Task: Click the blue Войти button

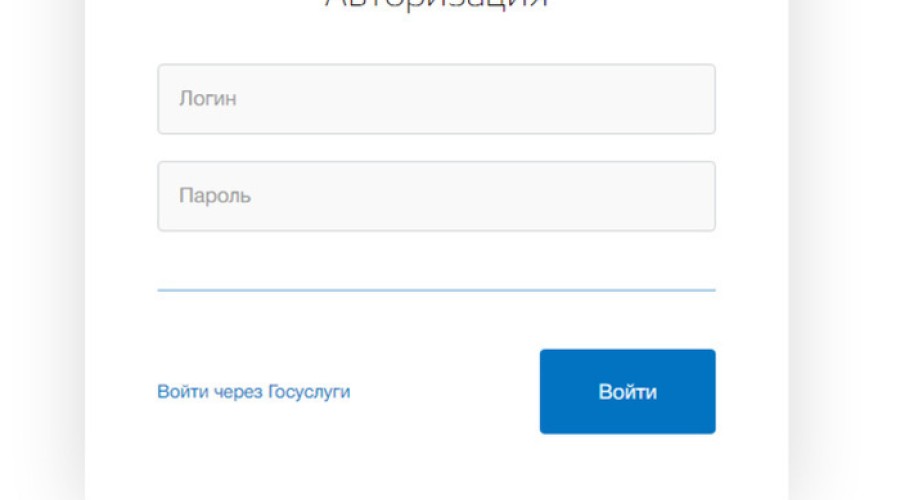Action: pyautogui.click(x=627, y=392)
